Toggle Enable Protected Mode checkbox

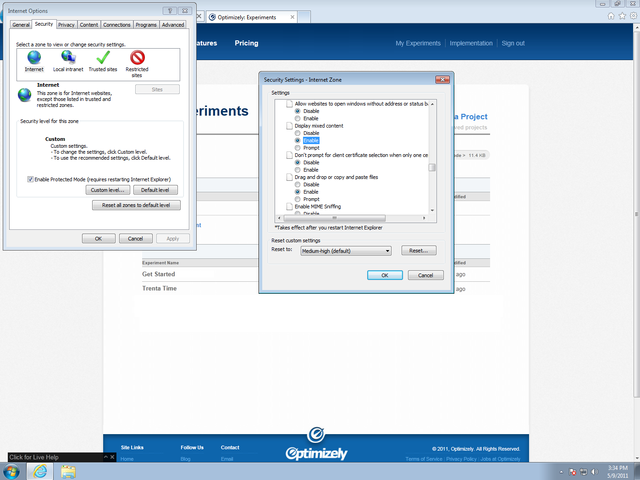coord(30,177)
